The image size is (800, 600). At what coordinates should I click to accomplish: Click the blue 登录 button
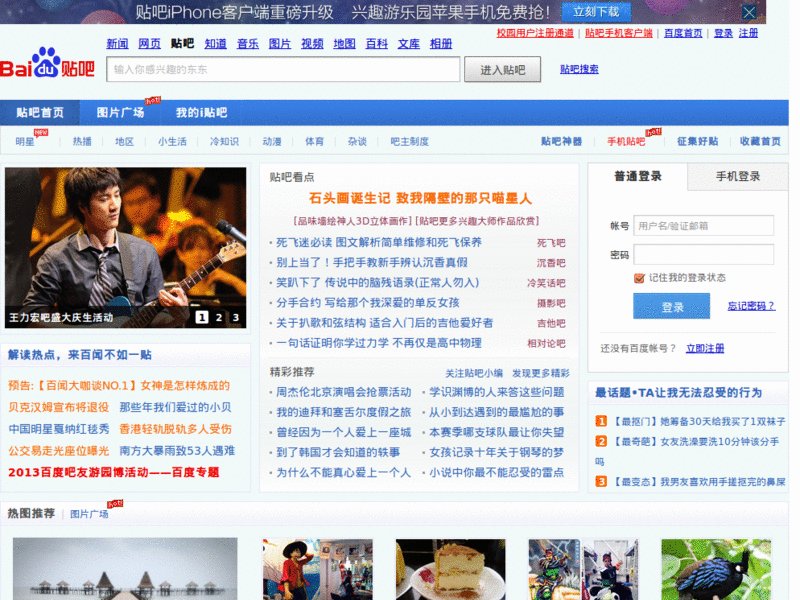(671, 306)
